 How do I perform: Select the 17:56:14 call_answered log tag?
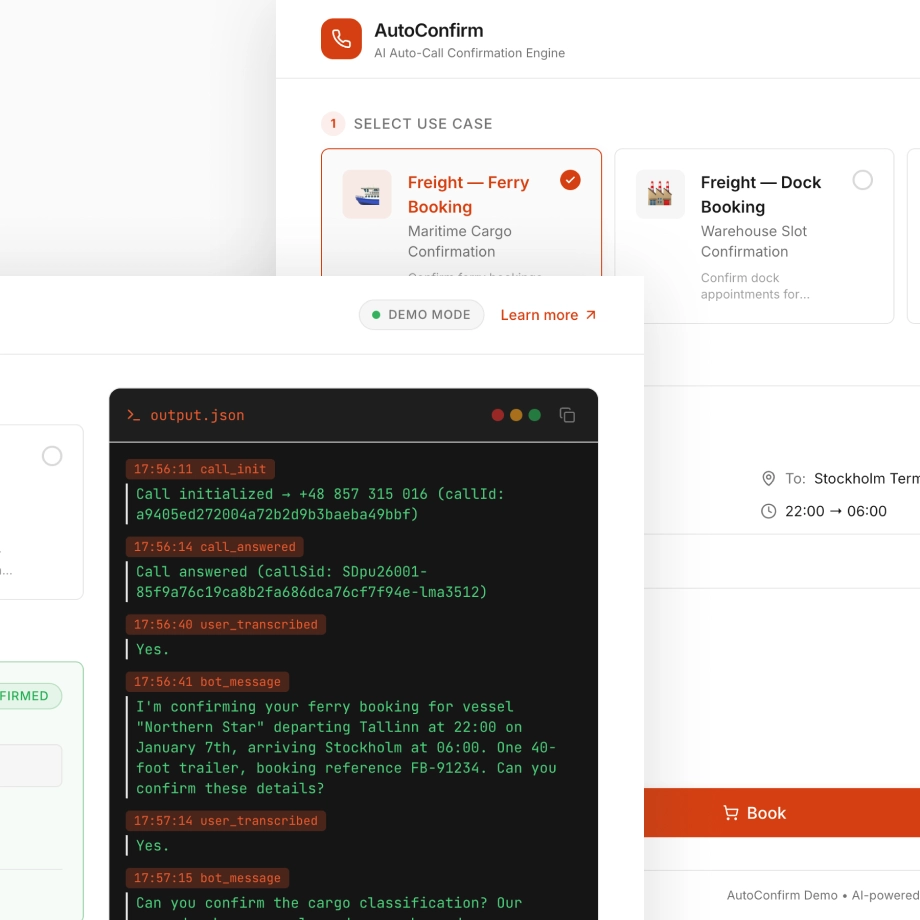(214, 547)
